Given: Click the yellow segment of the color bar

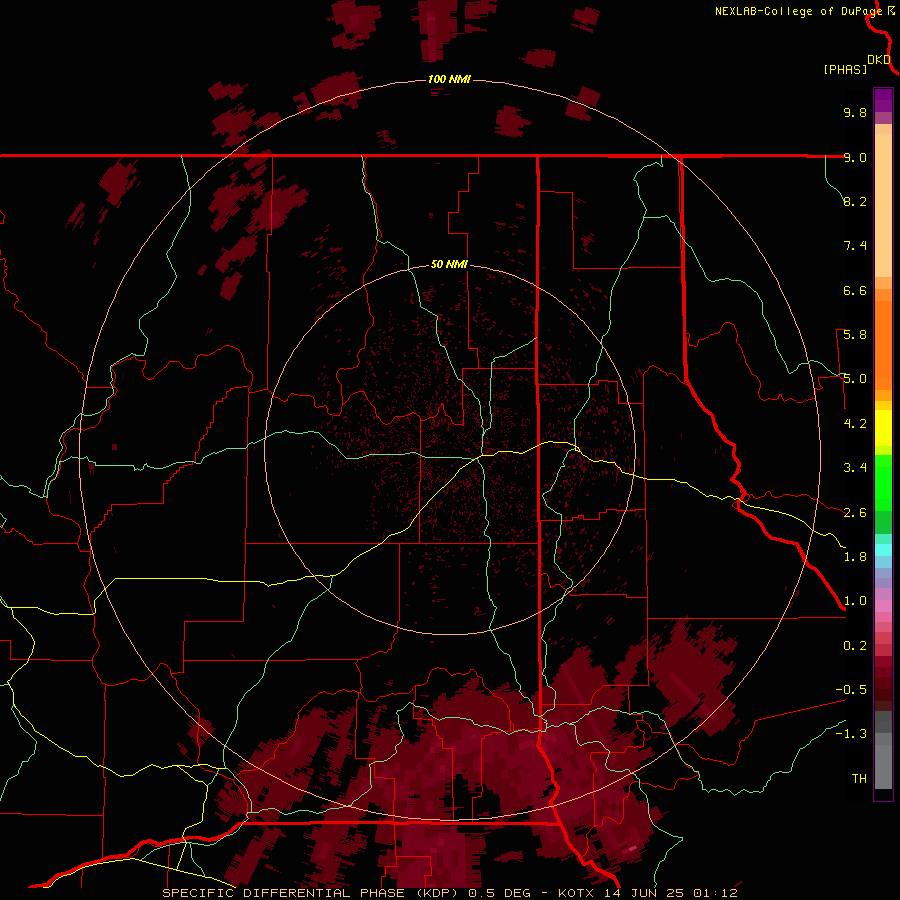Looking at the screenshot, I should pyautogui.click(x=883, y=428).
